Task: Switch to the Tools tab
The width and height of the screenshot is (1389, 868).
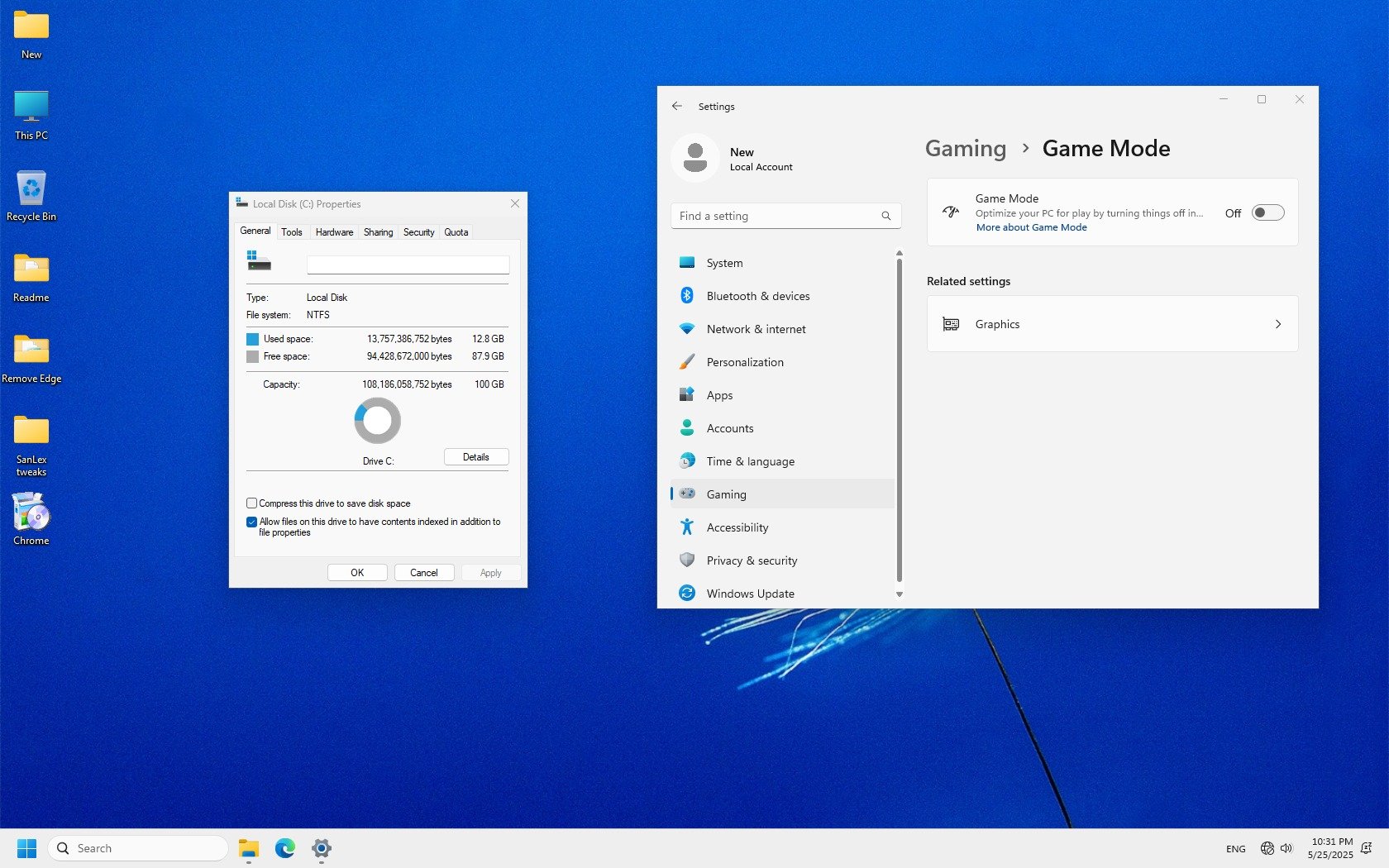Action: (291, 232)
